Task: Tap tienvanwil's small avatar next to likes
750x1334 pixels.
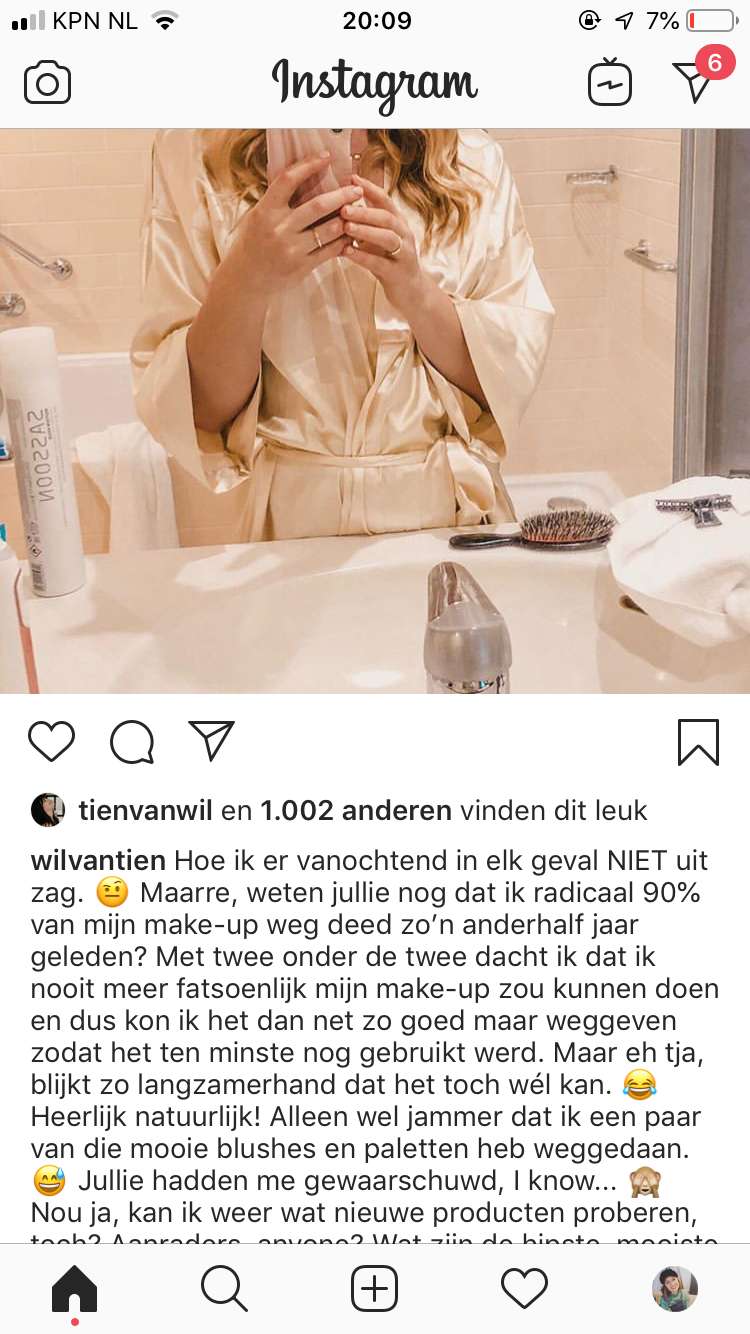Action: [48, 810]
